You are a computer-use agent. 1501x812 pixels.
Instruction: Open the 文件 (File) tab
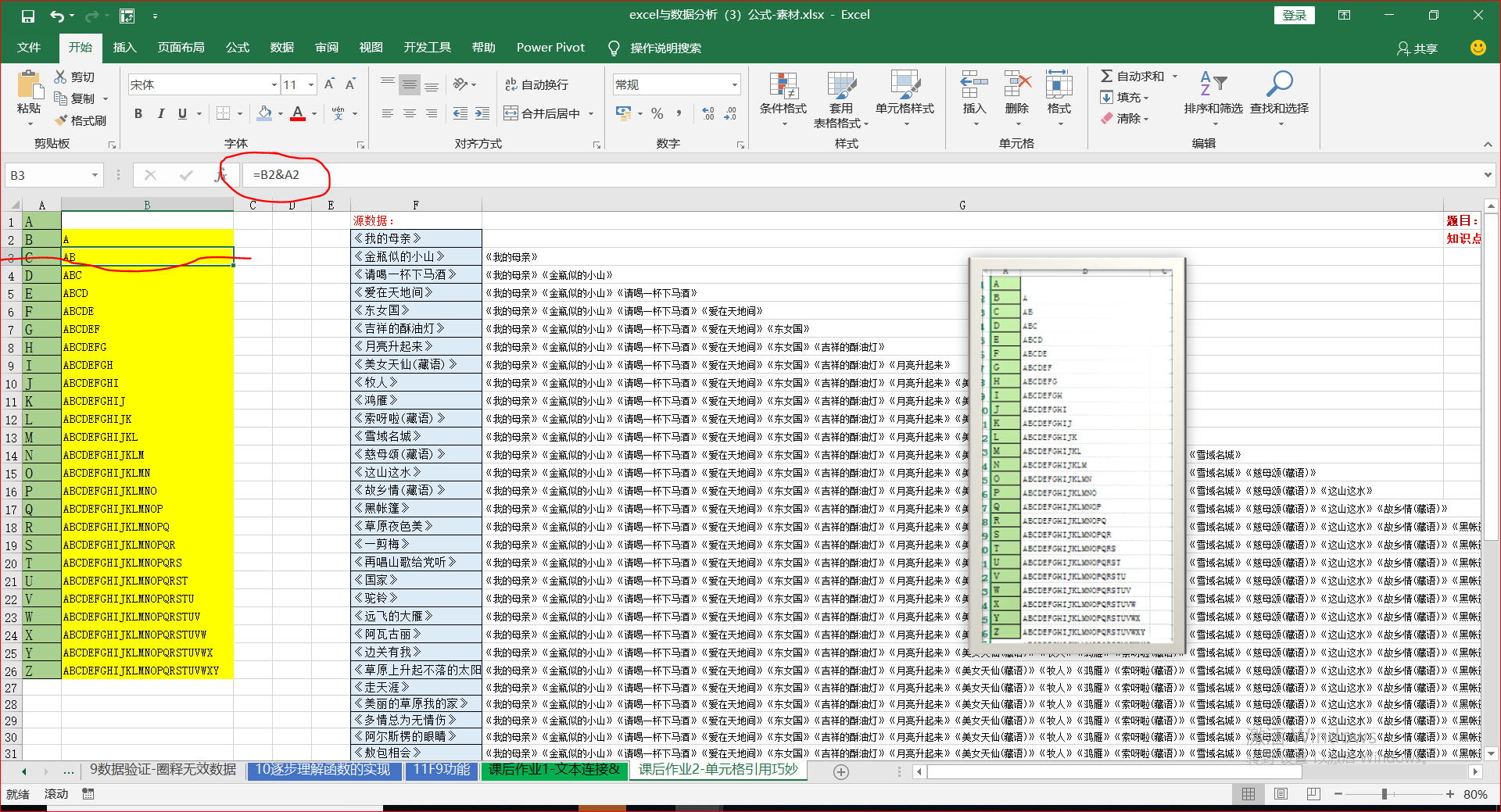click(29, 48)
